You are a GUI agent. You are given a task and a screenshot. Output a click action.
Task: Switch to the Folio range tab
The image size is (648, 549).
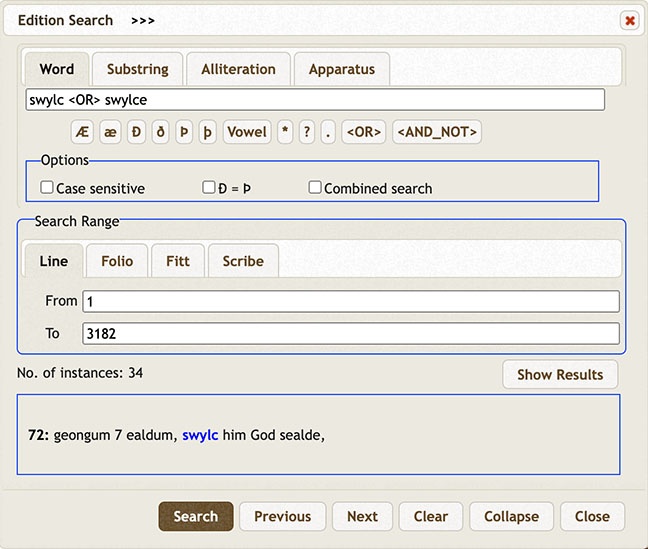pyautogui.click(x=117, y=261)
